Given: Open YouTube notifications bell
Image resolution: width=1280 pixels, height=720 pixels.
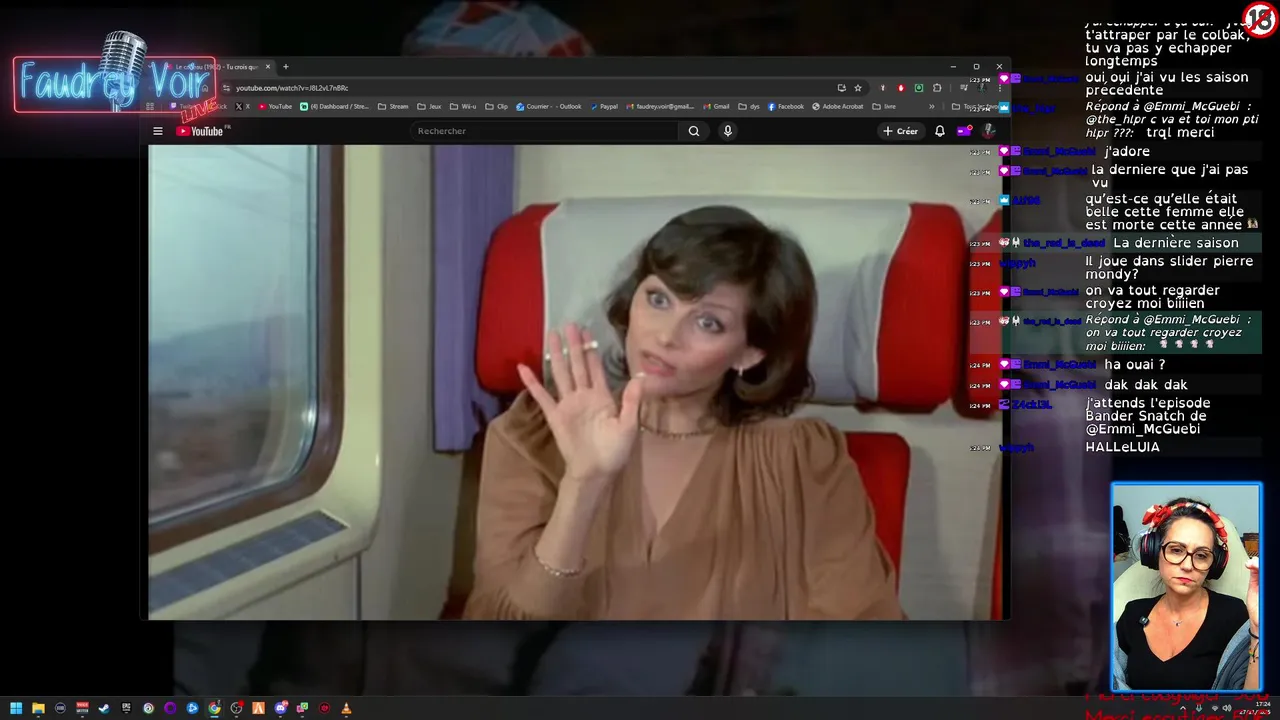Looking at the screenshot, I should [x=940, y=131].
